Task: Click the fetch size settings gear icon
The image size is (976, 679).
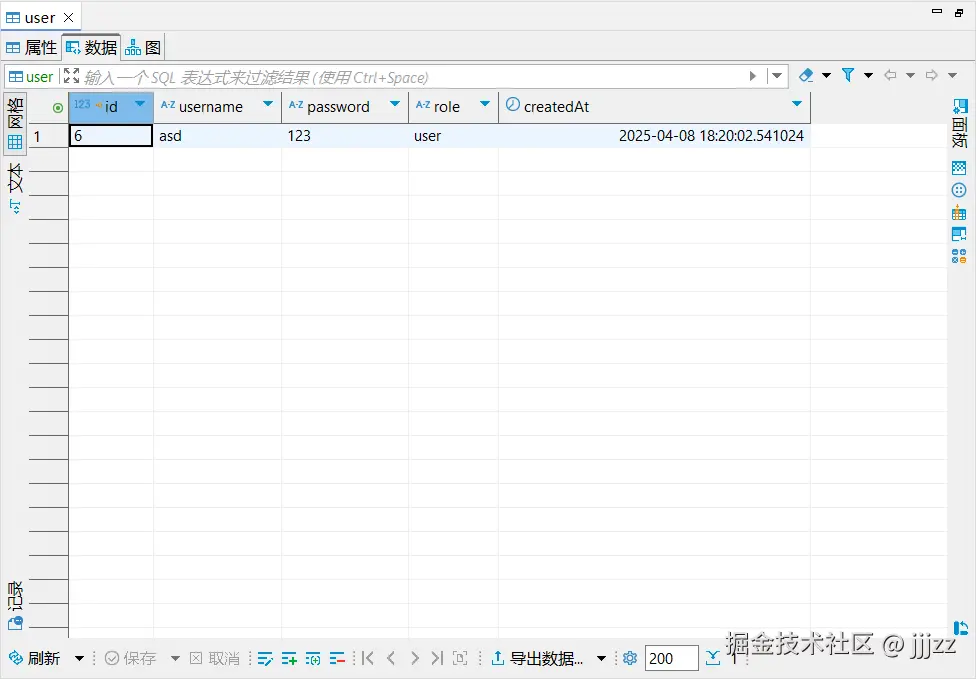Action: click(x=630, y=658)
